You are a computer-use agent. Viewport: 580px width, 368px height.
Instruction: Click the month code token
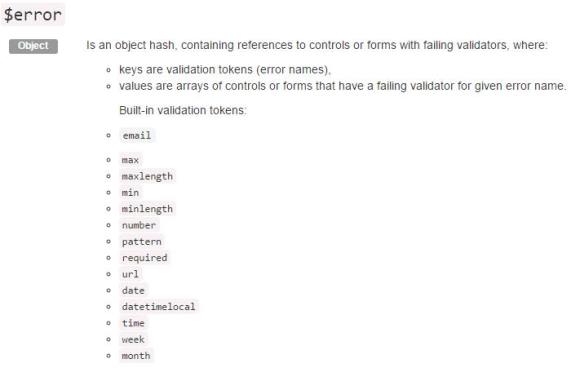pyautogui.click(x=136, y=355)
